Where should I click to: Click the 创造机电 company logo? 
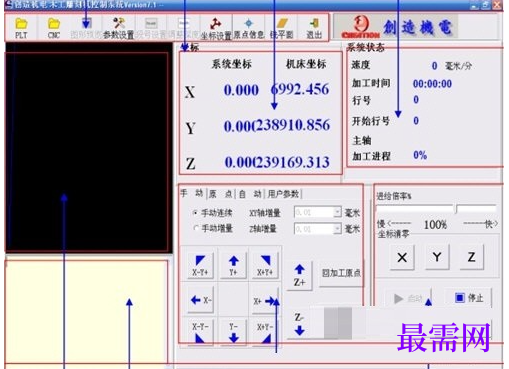point(396,27)
